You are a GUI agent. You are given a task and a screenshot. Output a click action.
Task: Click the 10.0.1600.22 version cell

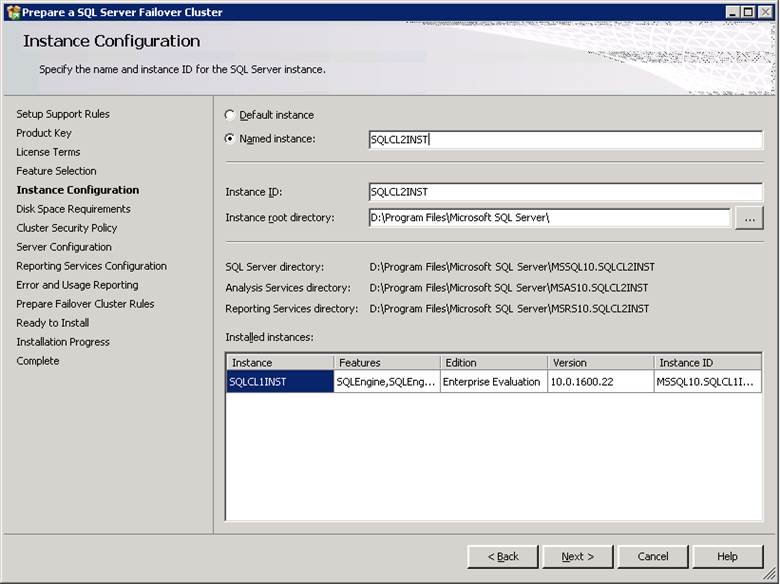click(x=601, y=382)
